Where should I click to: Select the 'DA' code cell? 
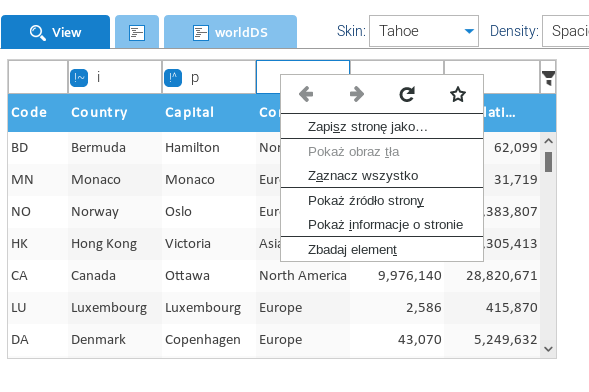click(x=38, y=339)
